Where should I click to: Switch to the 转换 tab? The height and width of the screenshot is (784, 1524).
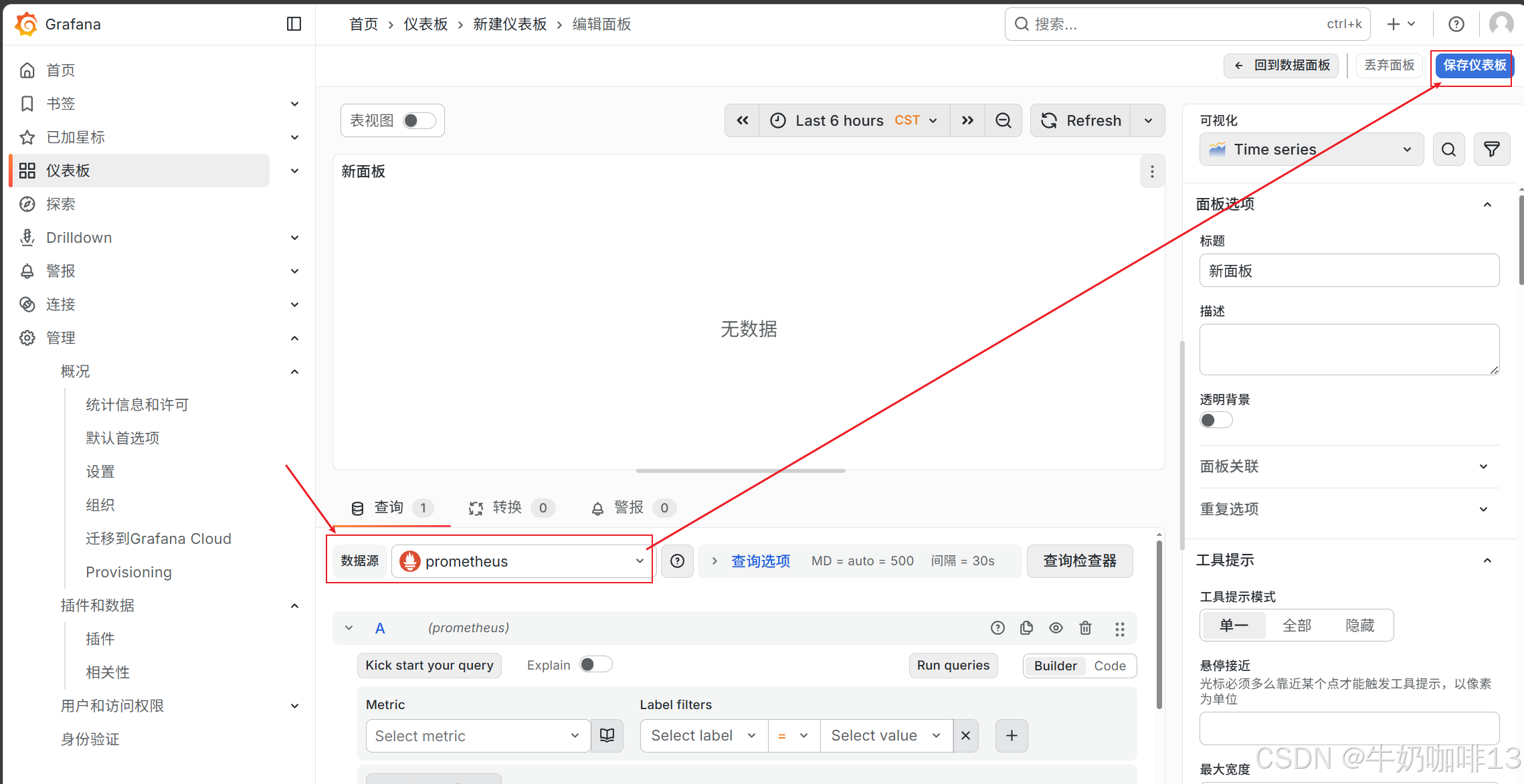[x=507, y=508]
